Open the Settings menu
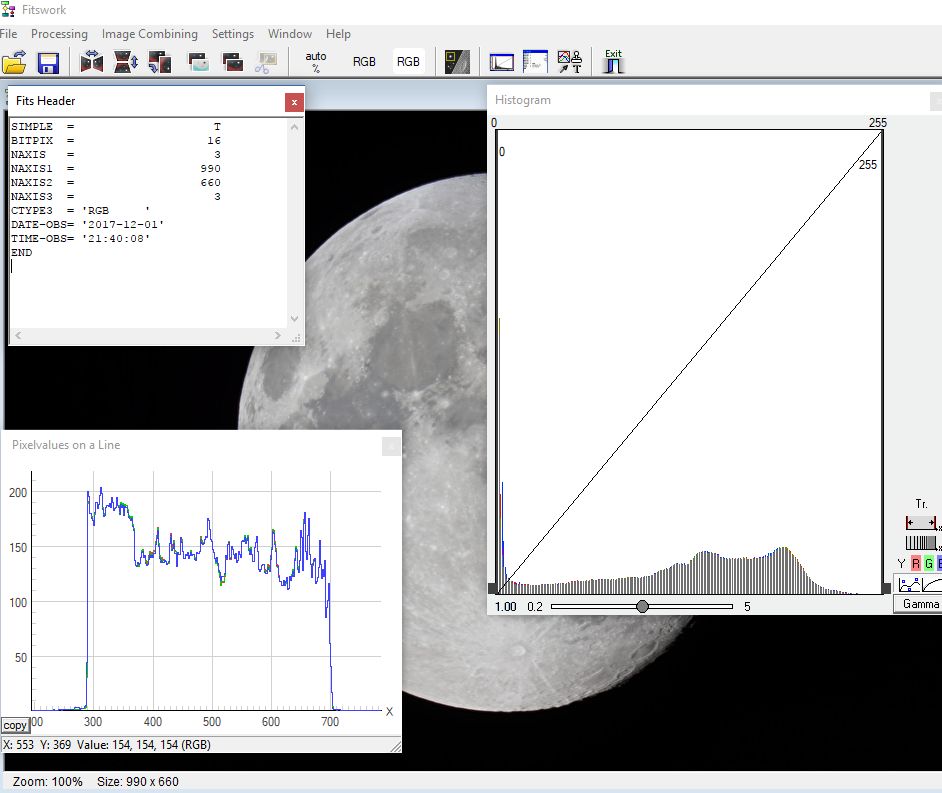This screenshot has height=793, width=942. 233,34
